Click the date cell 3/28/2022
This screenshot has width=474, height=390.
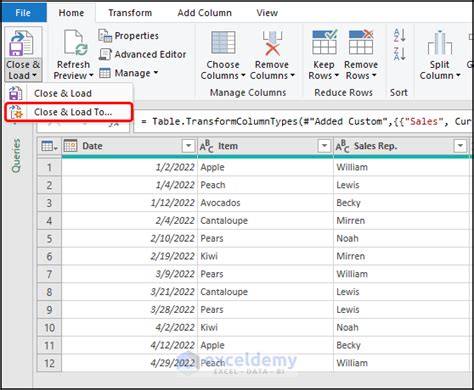tap(129, 310)
